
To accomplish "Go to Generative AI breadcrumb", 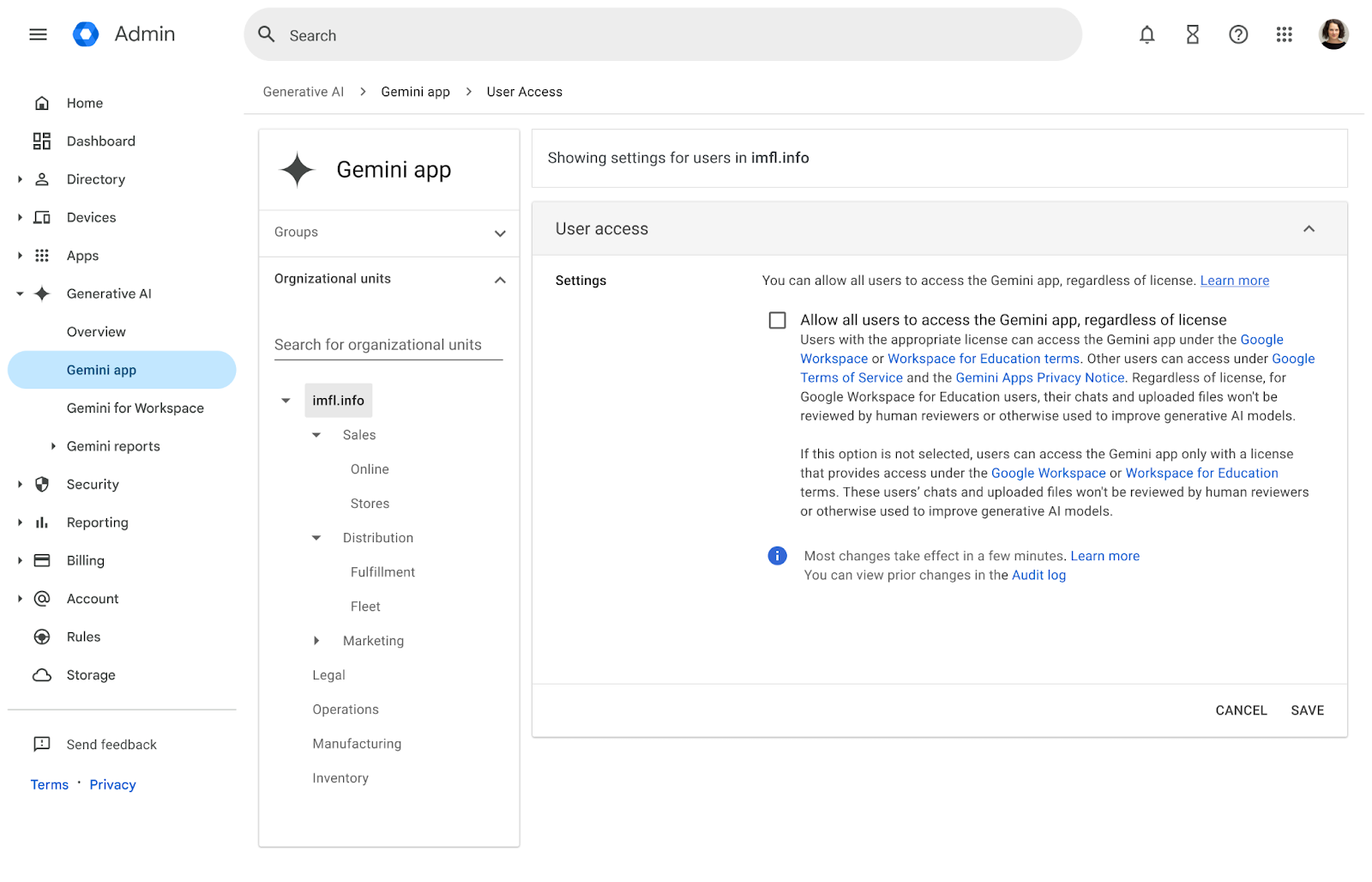I will pyautogui.click(x=304, y=92).
